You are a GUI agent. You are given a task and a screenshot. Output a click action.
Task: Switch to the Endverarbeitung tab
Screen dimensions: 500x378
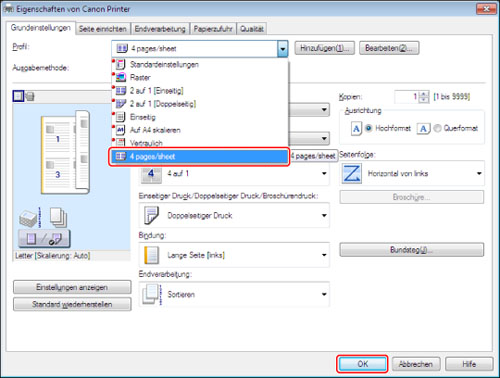160,29
